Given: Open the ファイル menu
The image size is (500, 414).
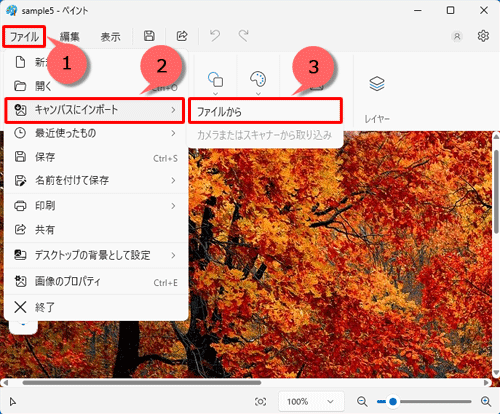Looking at the screenshot, I should point(24,36).
